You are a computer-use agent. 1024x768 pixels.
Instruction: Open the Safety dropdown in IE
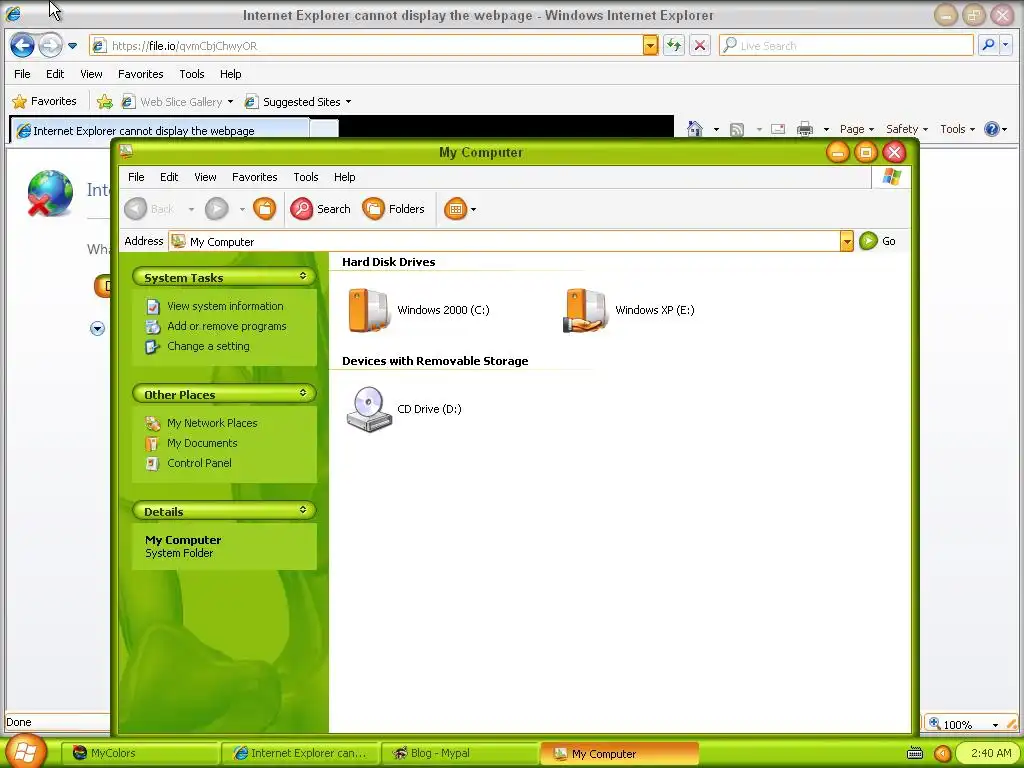click(x=906, y=129)
